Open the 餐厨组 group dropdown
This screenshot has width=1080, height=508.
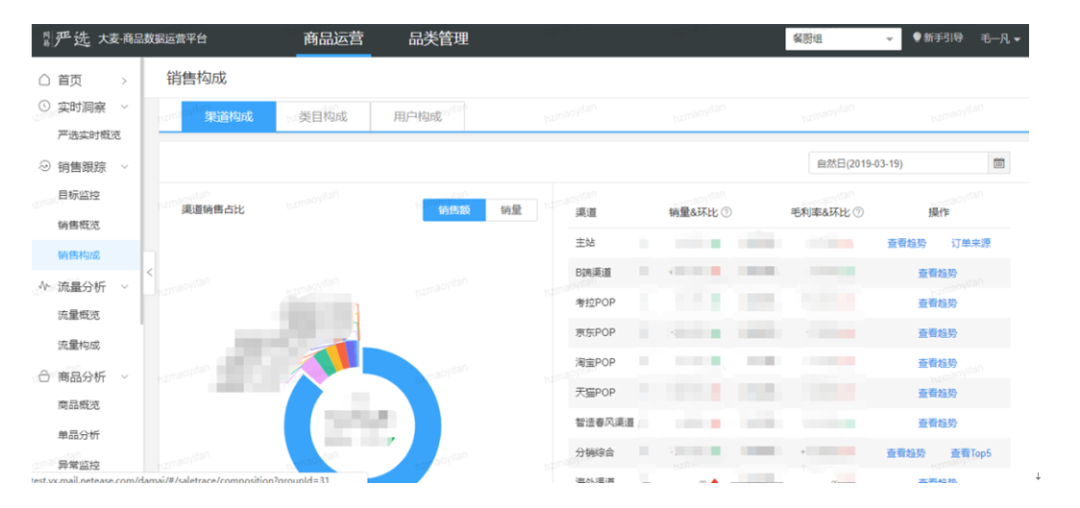pos(843,39)
